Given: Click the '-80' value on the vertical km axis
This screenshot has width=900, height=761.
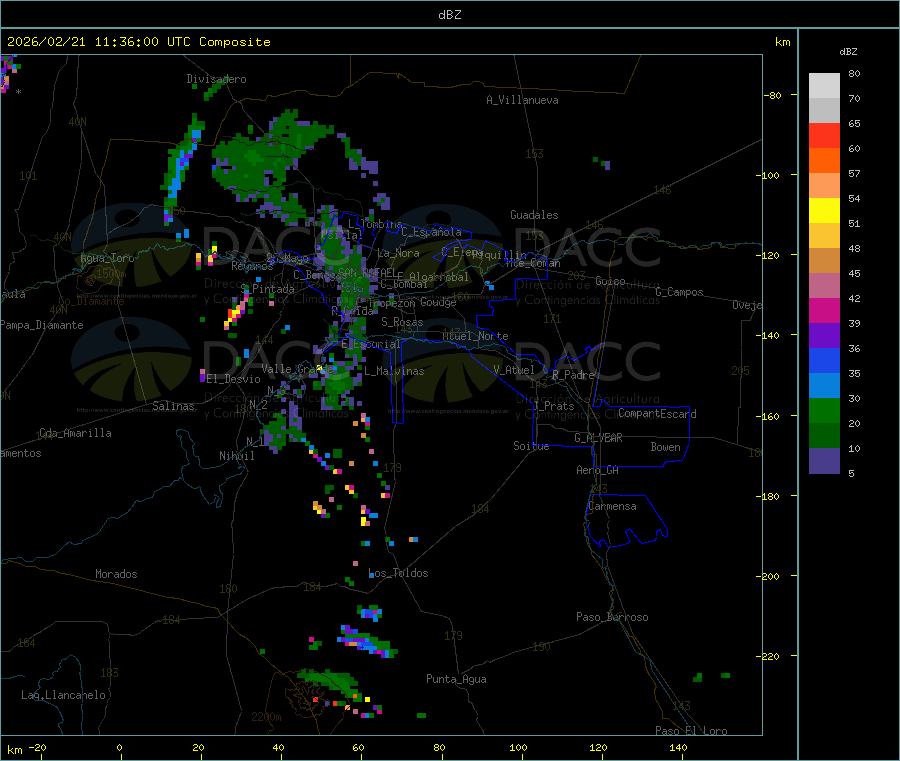Looking at the screenshot, I should [773, 95].
